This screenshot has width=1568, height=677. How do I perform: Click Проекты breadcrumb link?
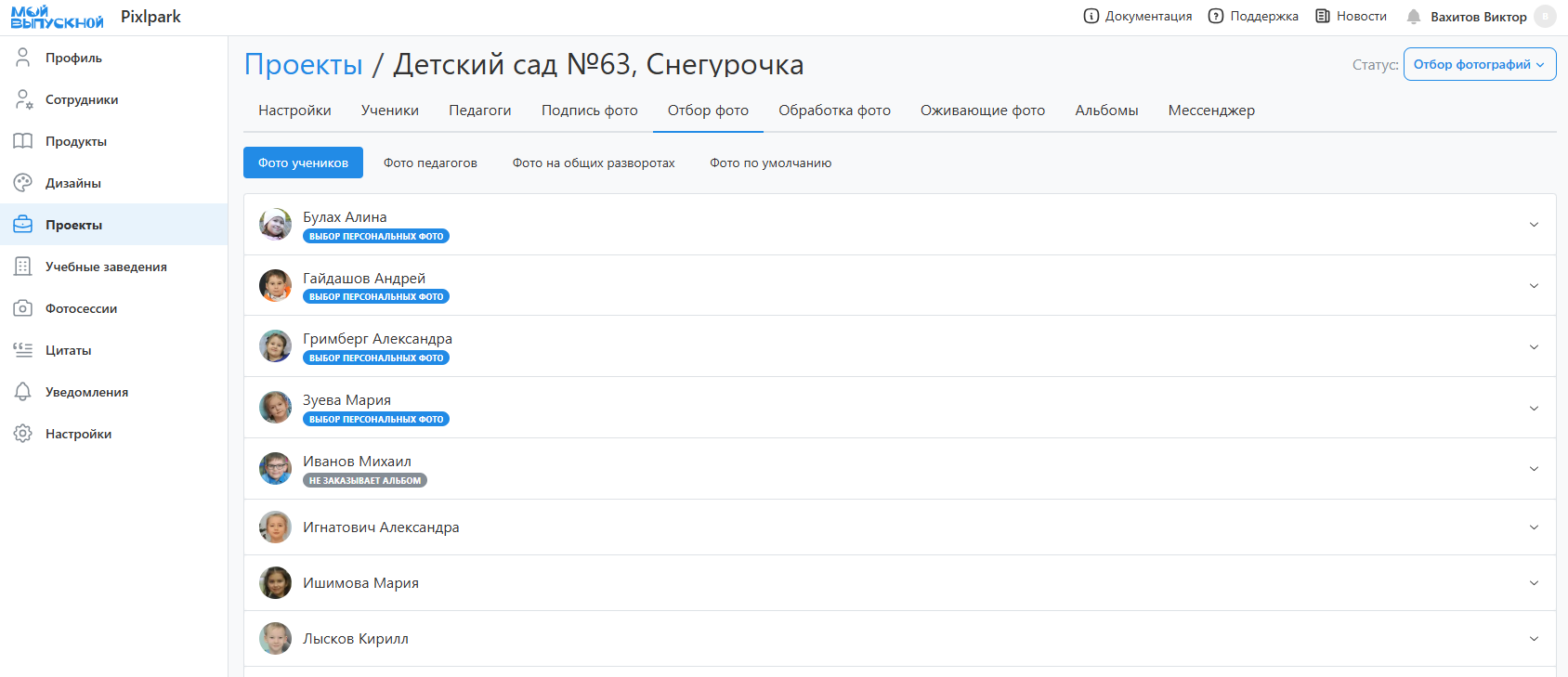pyautogui.click(x=303, y=64)
